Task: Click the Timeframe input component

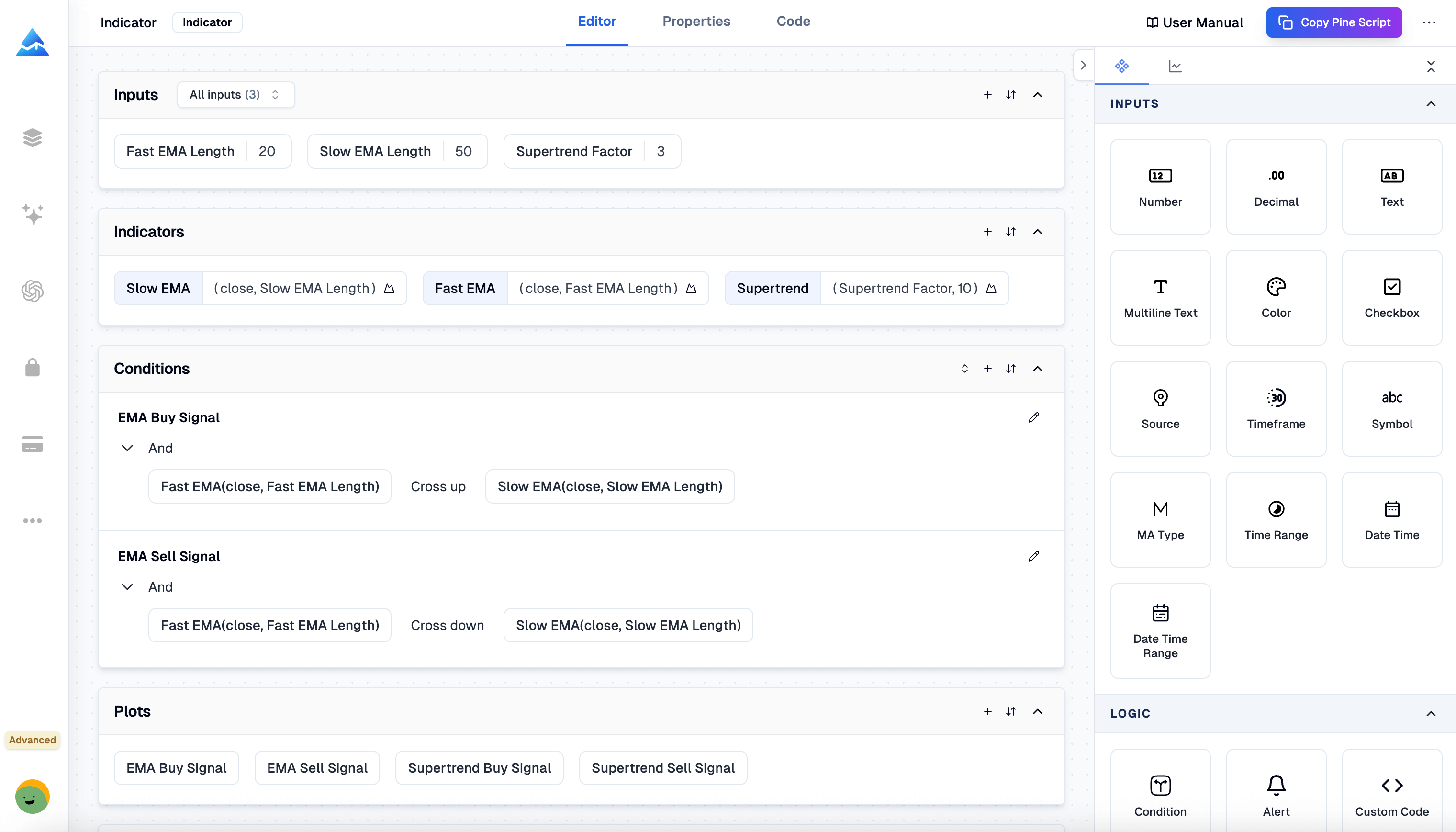Action: click(1276, 408)
